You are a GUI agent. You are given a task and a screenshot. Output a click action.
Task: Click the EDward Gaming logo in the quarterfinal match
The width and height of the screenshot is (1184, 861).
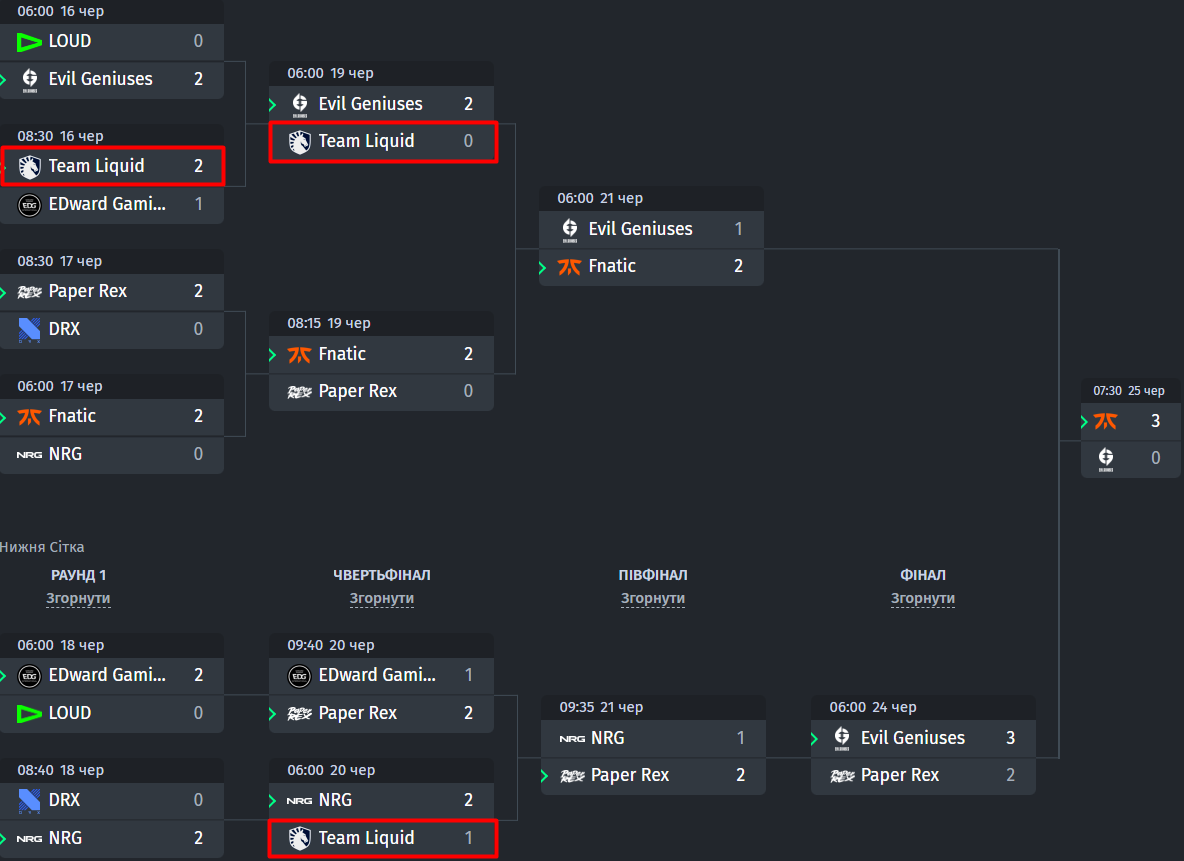(x=300, y=676)
